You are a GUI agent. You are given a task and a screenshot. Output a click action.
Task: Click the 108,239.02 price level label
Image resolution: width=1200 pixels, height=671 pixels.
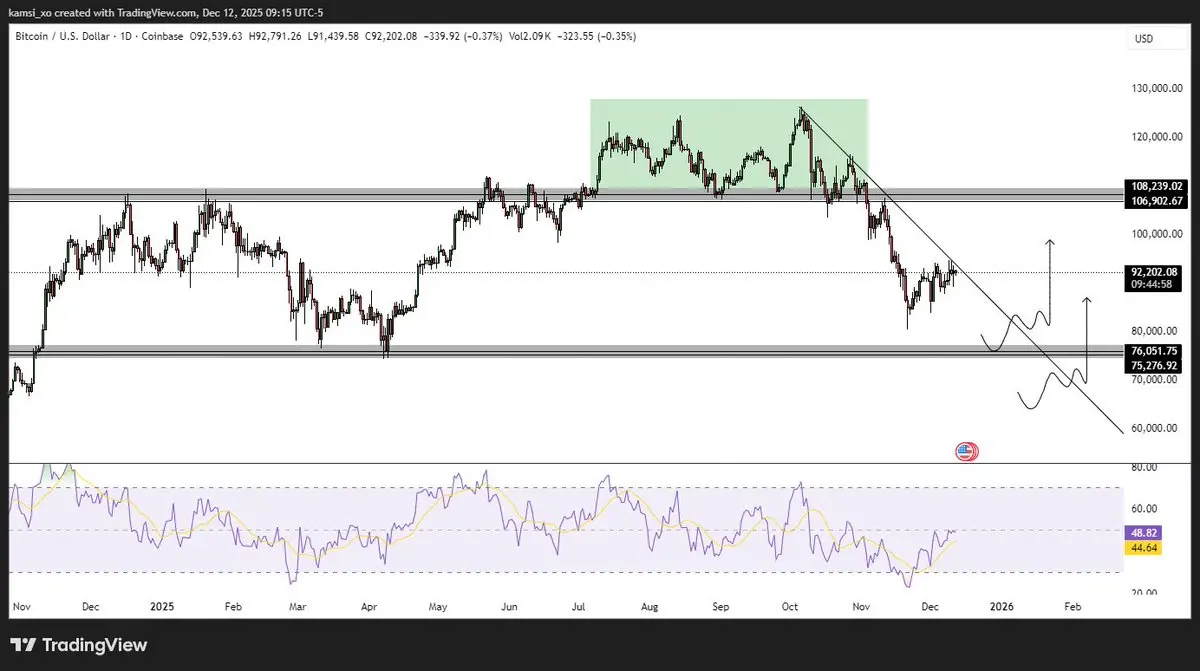tap(1156, 186)
